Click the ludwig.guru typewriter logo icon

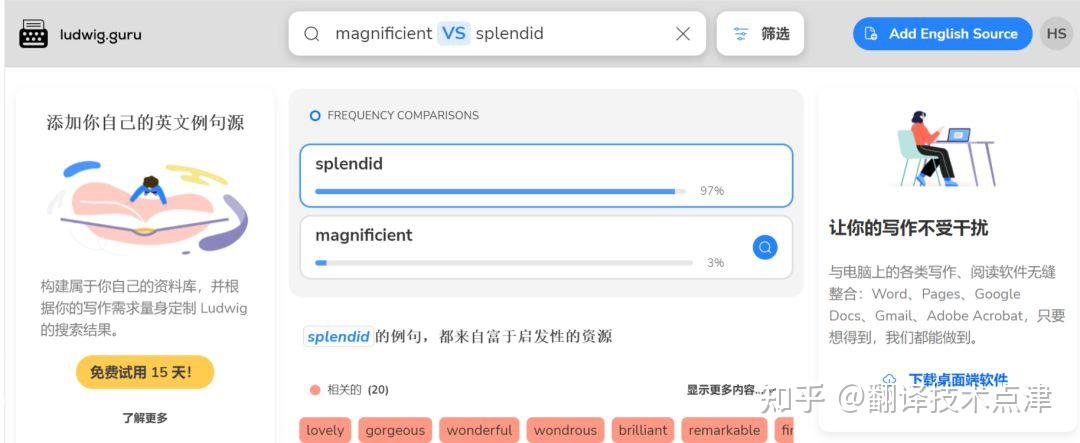[33, 34]
